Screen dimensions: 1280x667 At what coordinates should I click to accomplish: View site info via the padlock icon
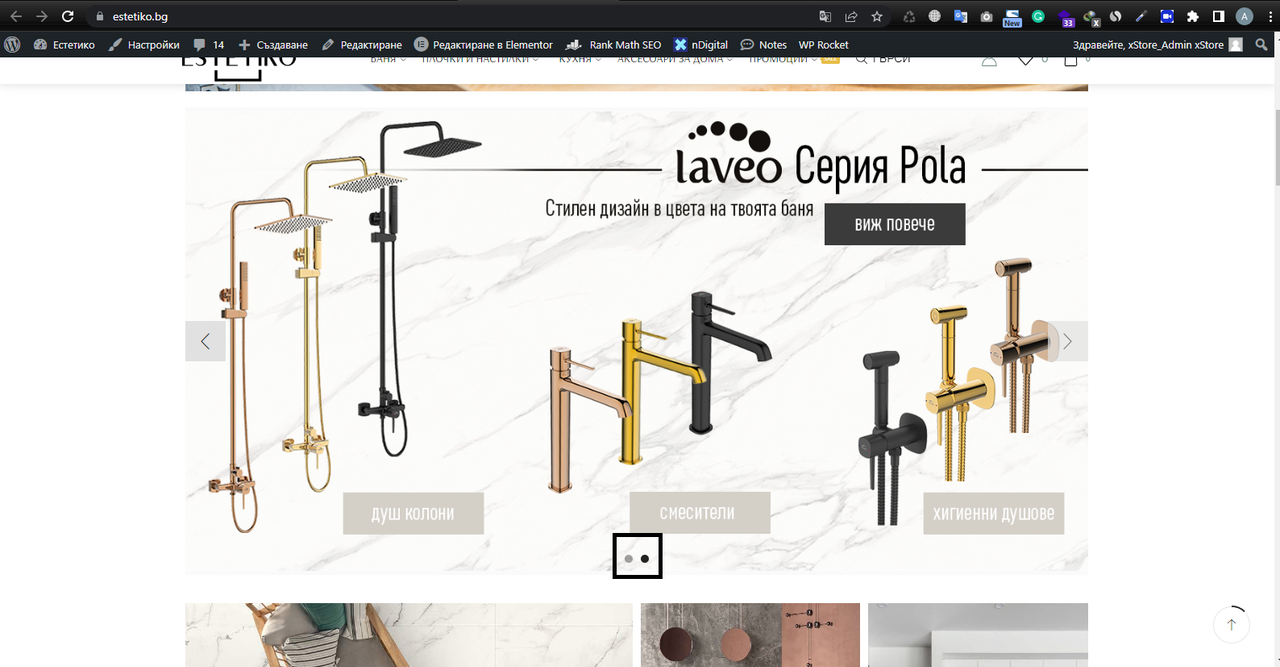click(x=99, y=16)
